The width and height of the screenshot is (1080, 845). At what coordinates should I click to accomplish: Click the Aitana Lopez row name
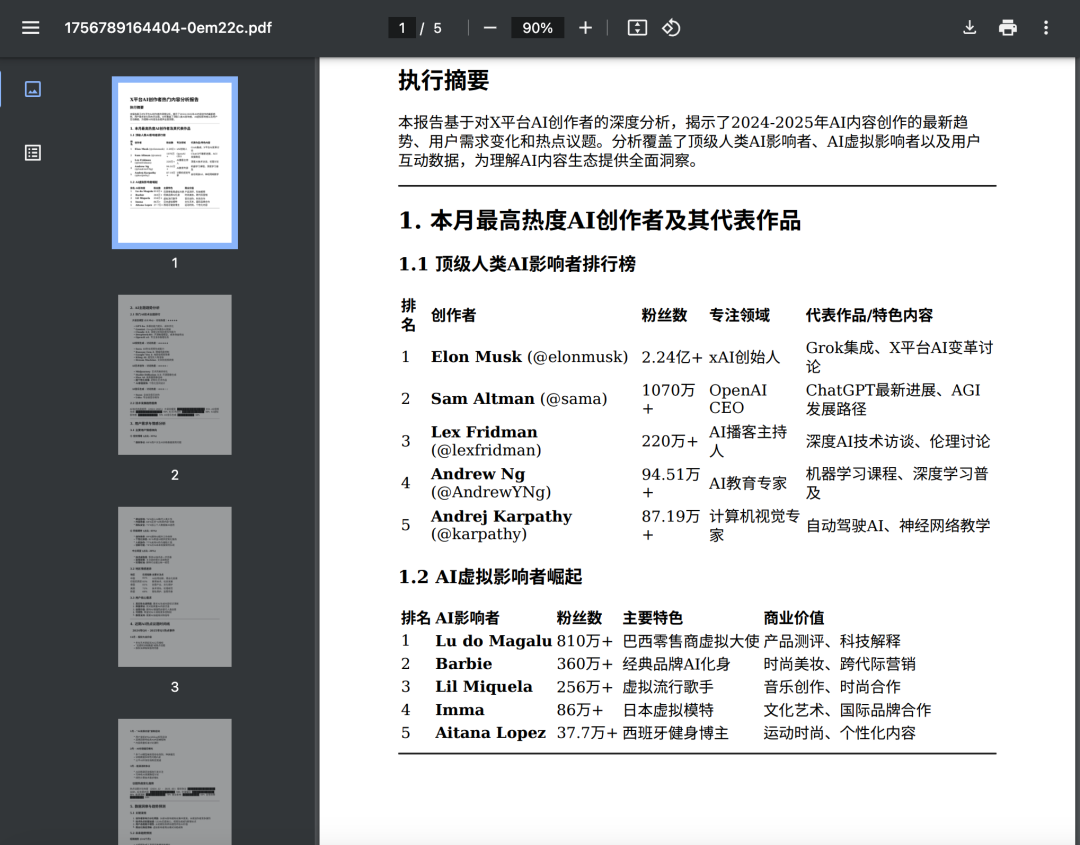tap(490, 733)
